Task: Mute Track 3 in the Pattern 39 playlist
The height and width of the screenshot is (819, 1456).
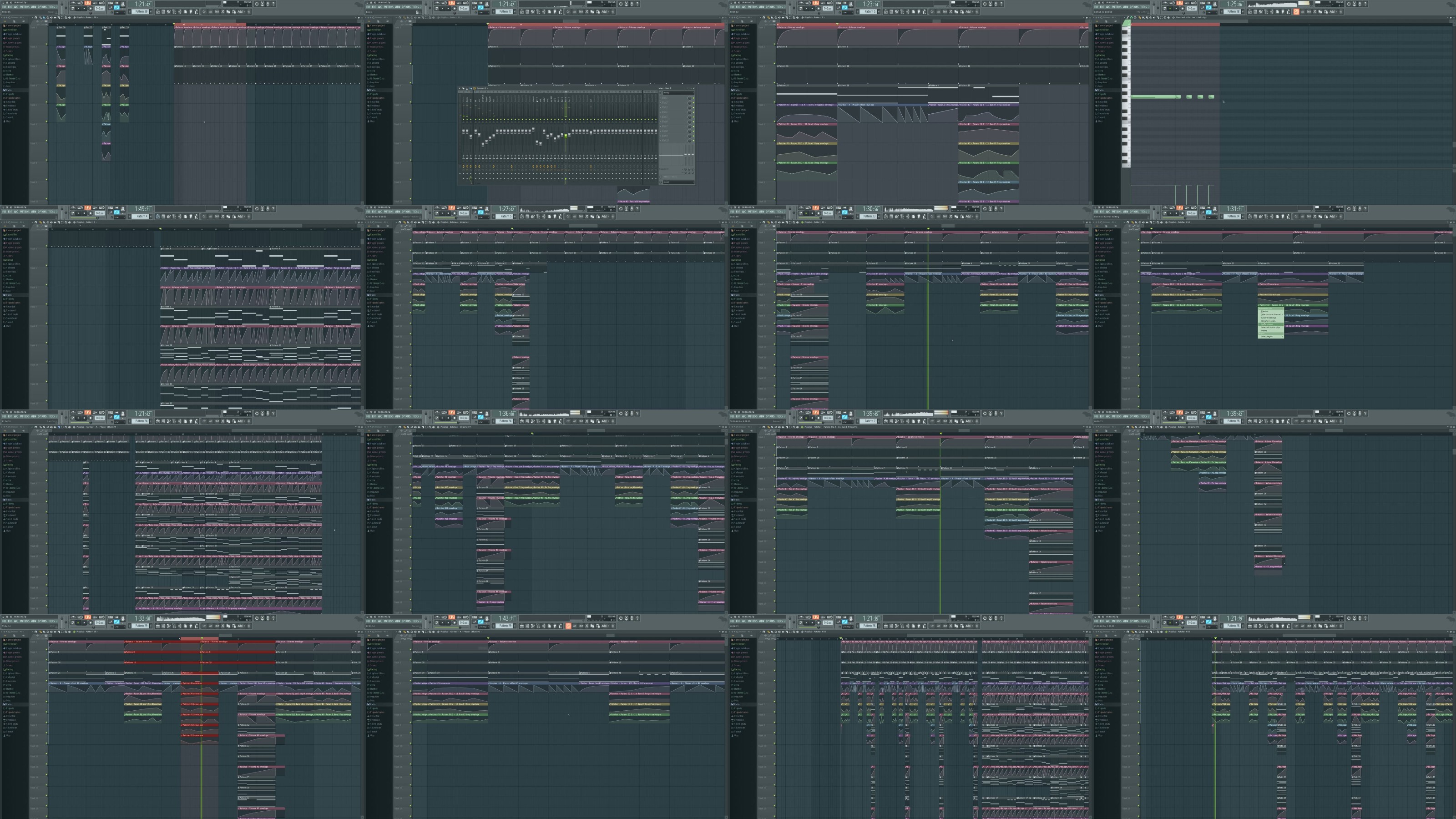Action: coord(46,82)
